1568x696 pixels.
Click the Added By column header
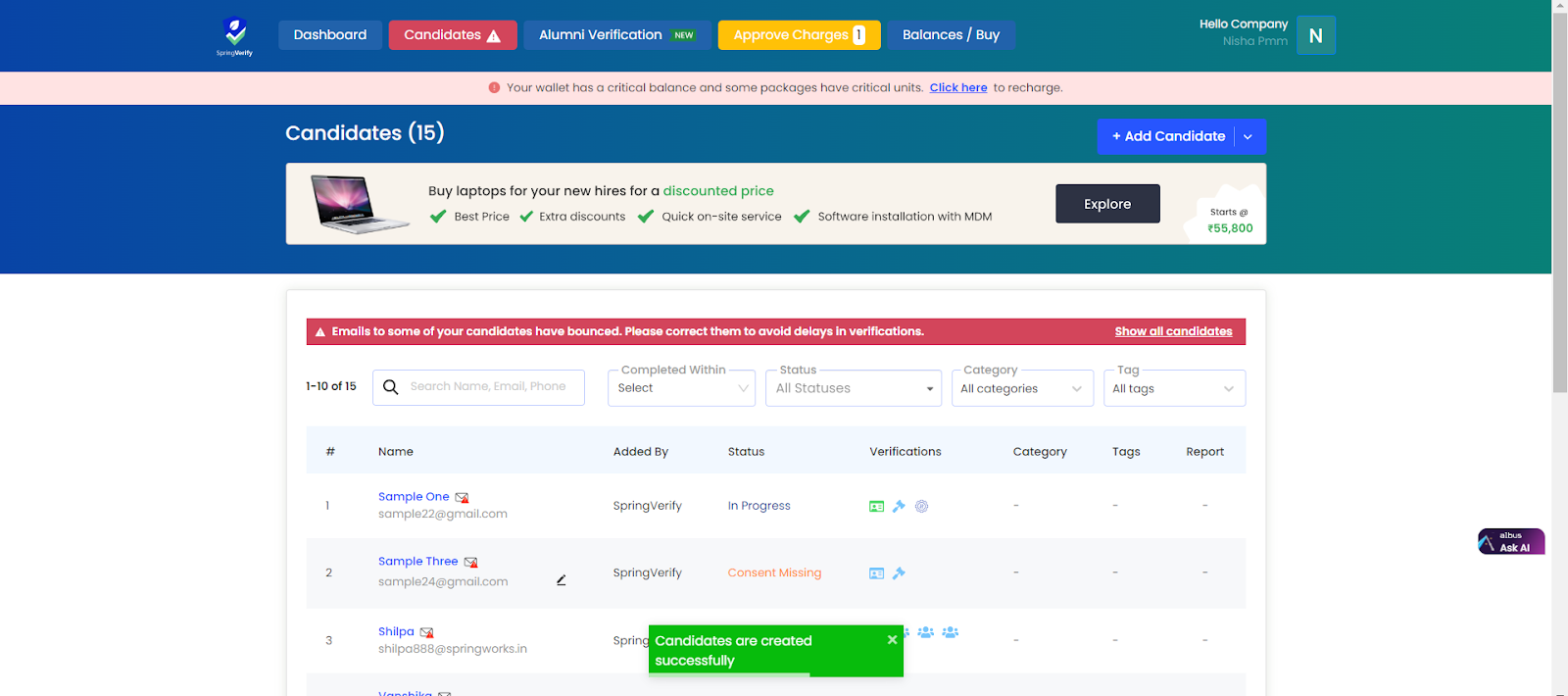tap(641, 452)
